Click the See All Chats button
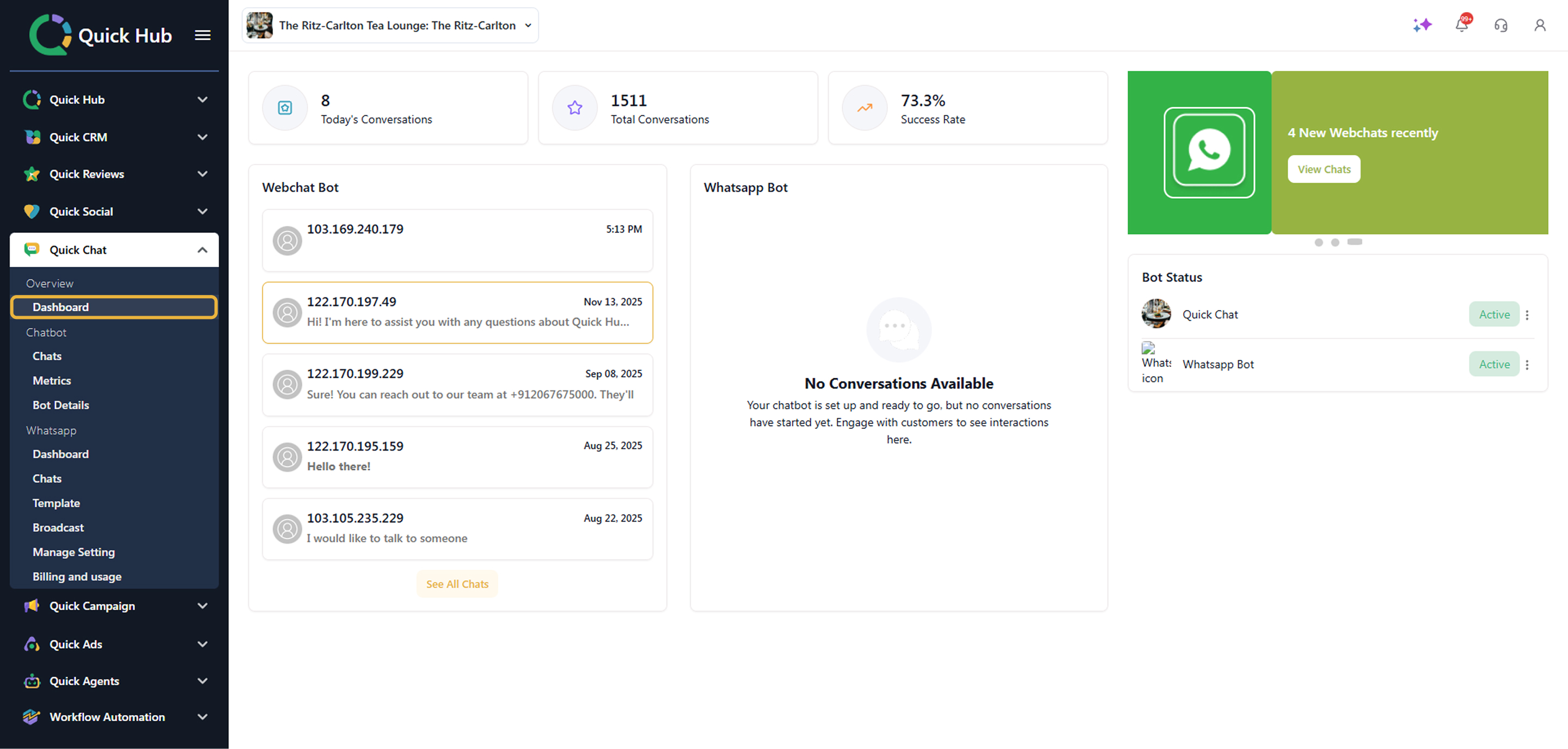This screenshot has width=1568, height=749. coord(457,584)
